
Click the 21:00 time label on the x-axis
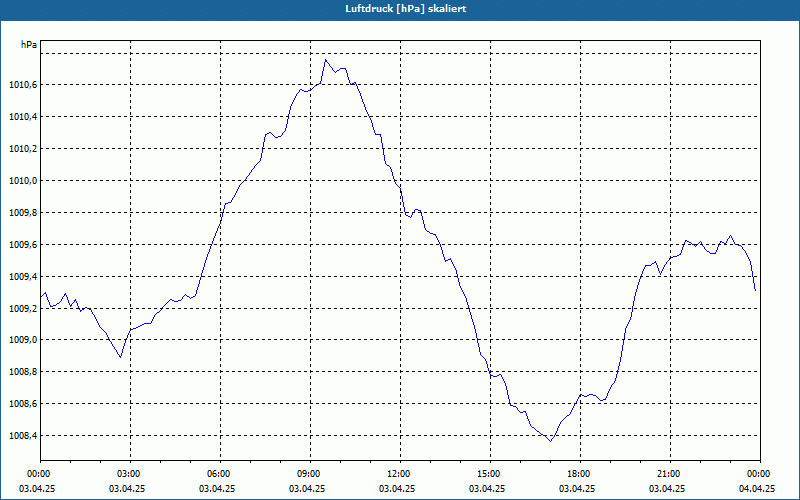(670, 474)
